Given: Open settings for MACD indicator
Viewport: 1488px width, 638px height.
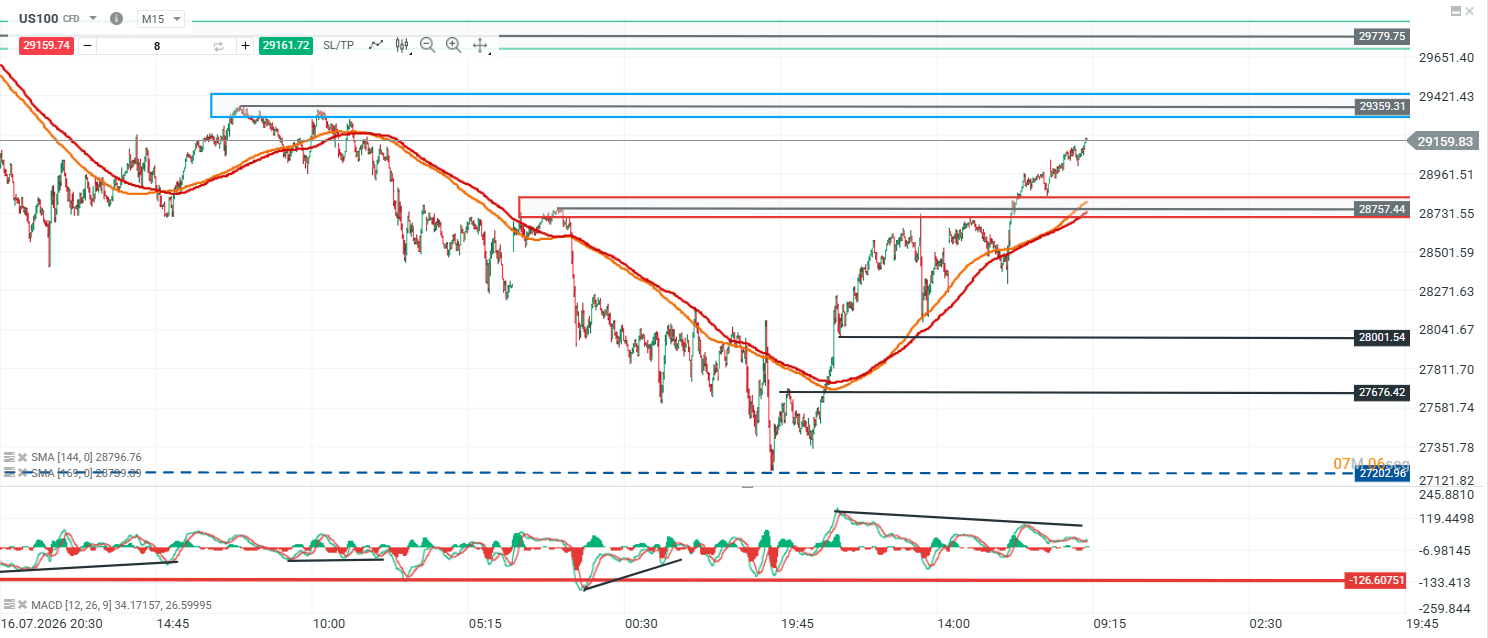Looking at the screenshot, I should [x=9, y=605].
